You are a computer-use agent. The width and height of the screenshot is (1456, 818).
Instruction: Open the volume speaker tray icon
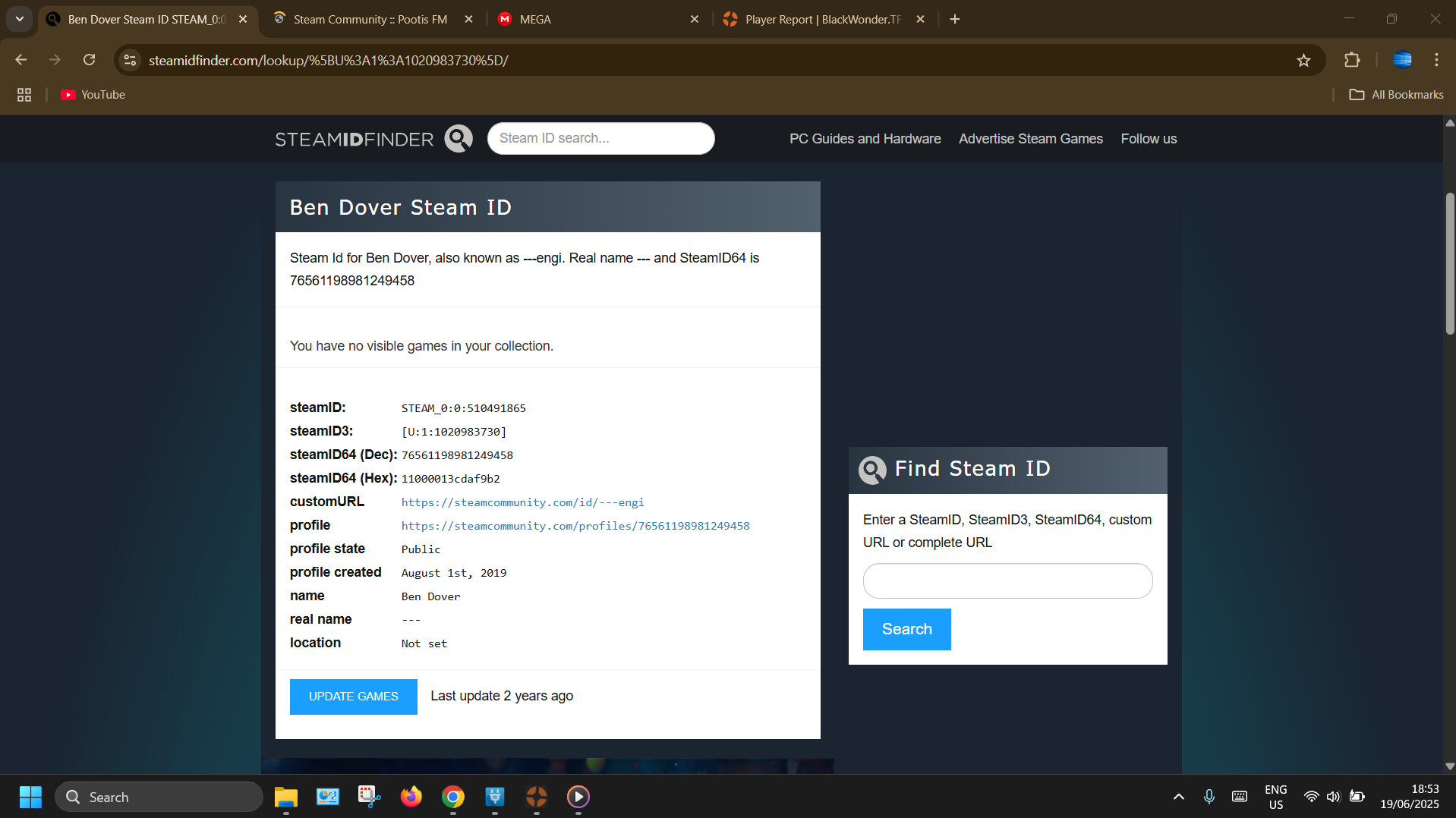pos(1334,797)
